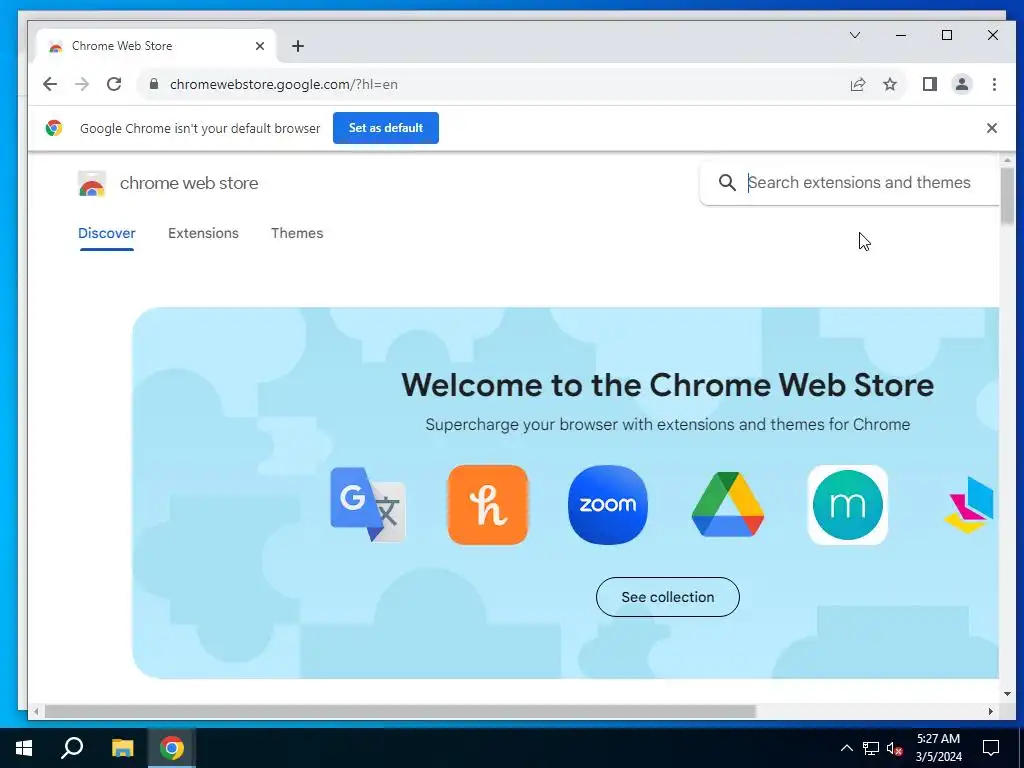Click the See collection button
Screen dimensions: 1024x768
pyautogui.click(x=667, y=597)
